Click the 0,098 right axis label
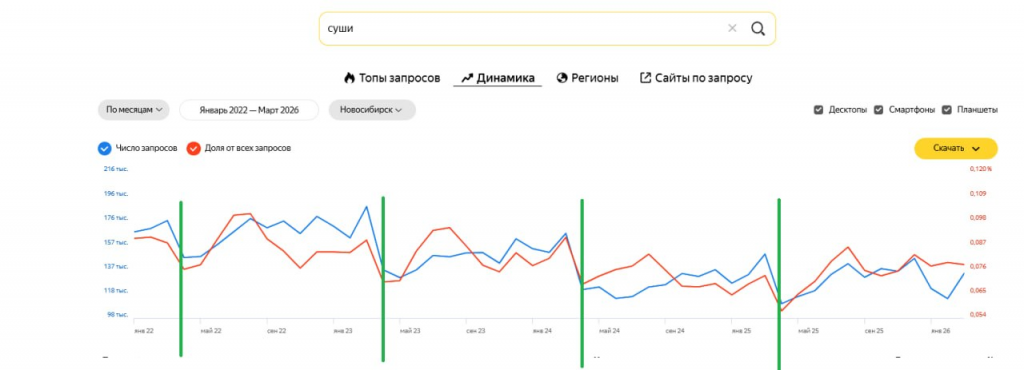This screenshot has width=1024, height=370. [978, 218]
